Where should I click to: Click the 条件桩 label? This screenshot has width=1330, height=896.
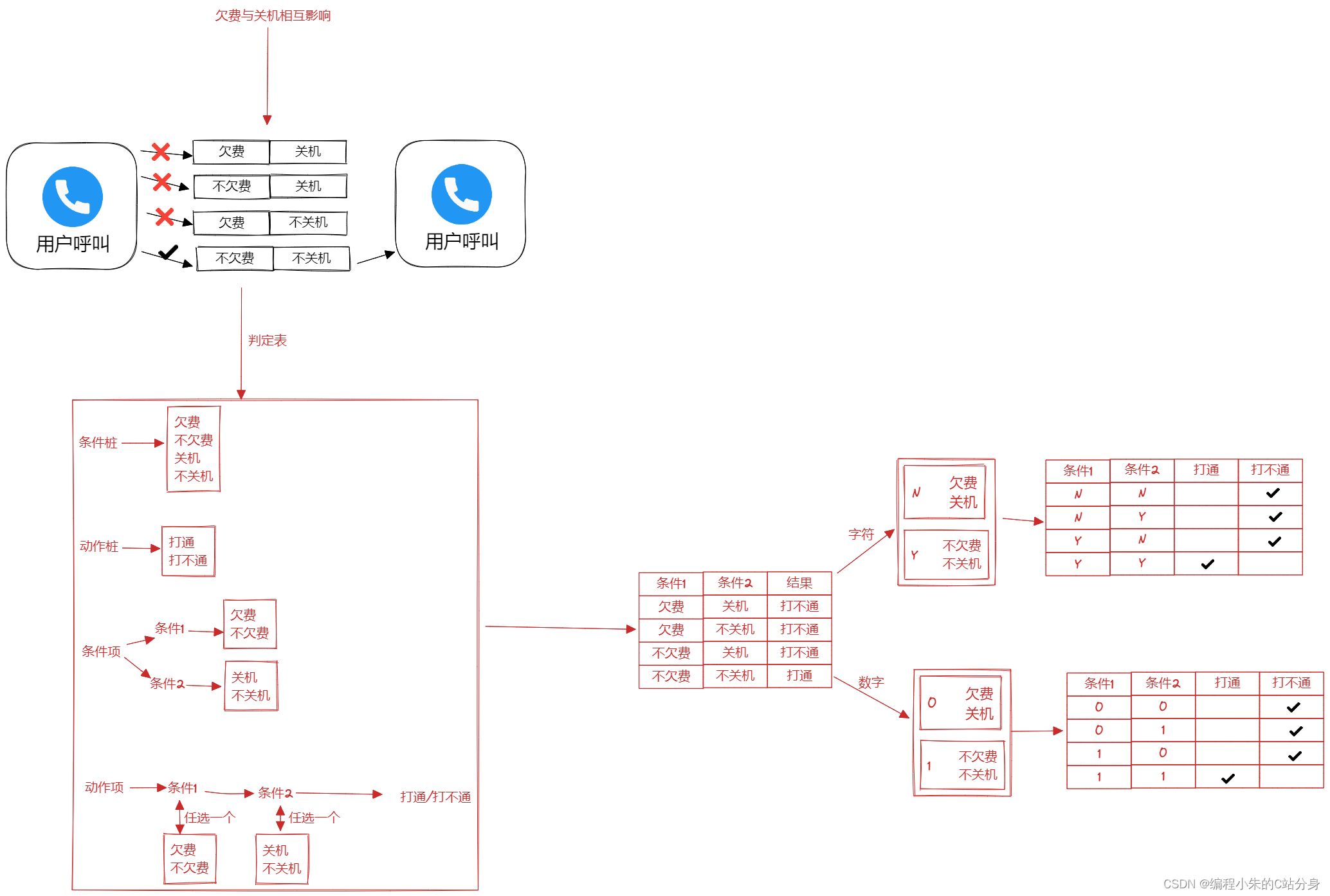[x=98, y=443]
